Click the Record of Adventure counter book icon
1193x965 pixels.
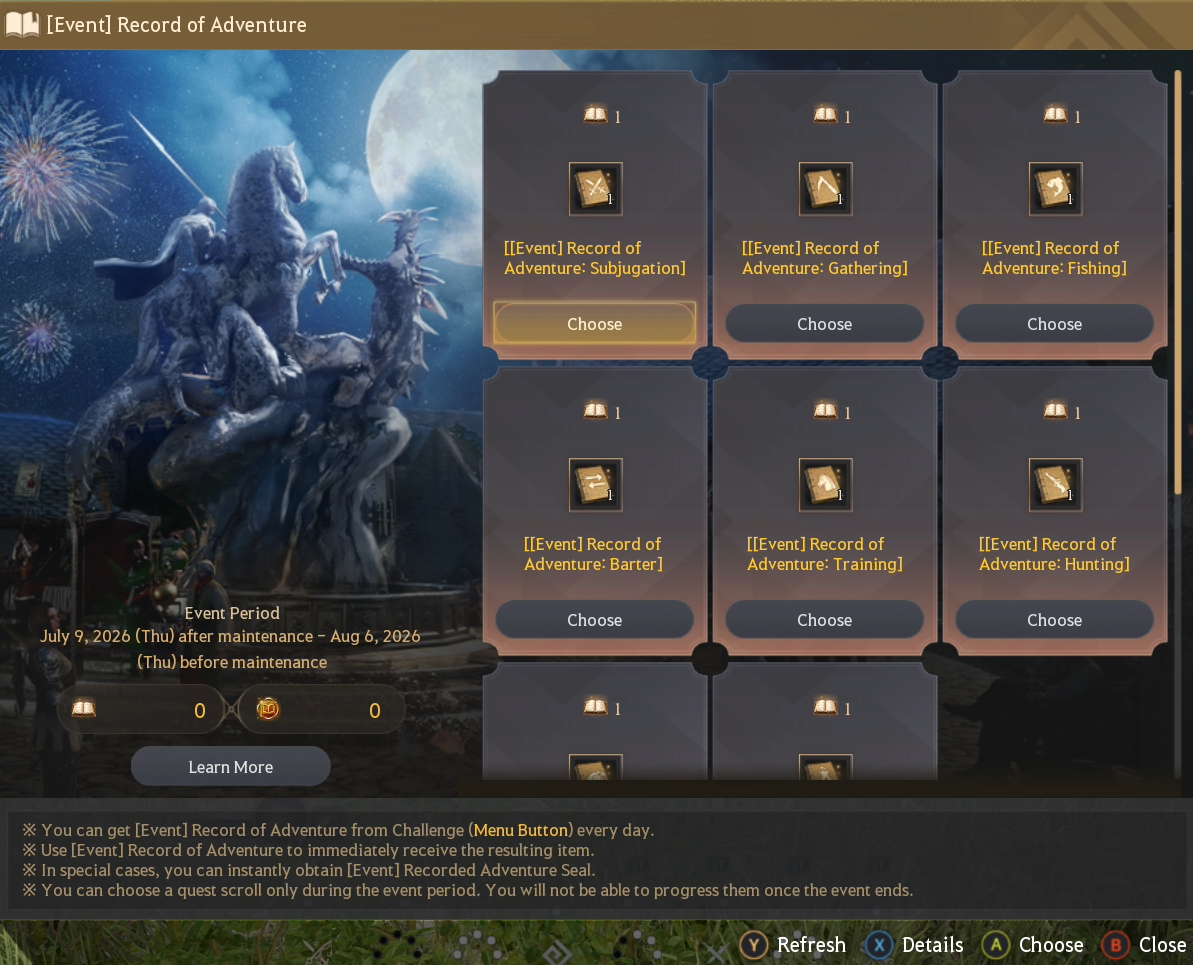pyautogui.click(x=84, y=709)
